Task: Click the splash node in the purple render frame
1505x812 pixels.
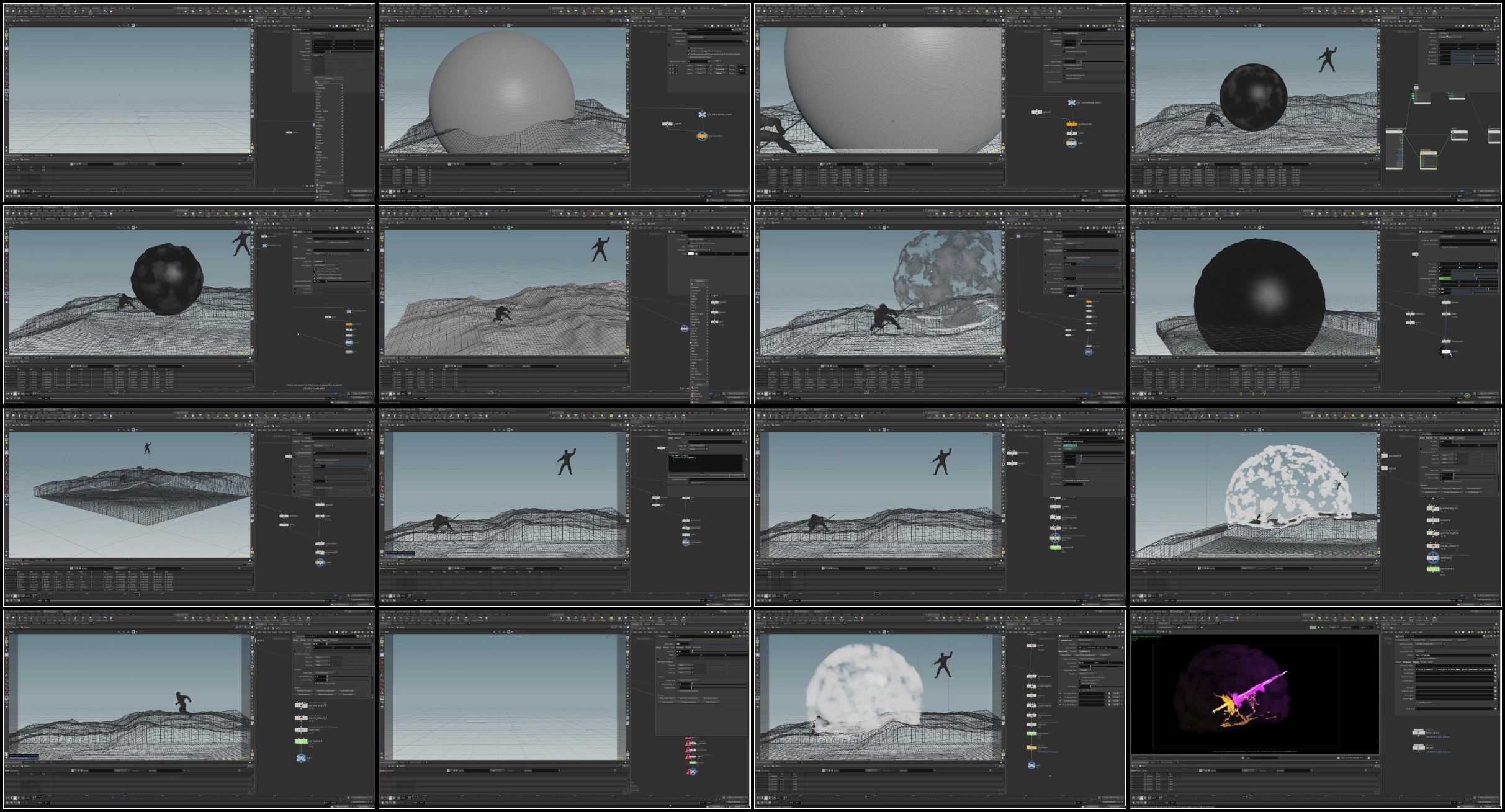Action: click(x=1419, y=747)
